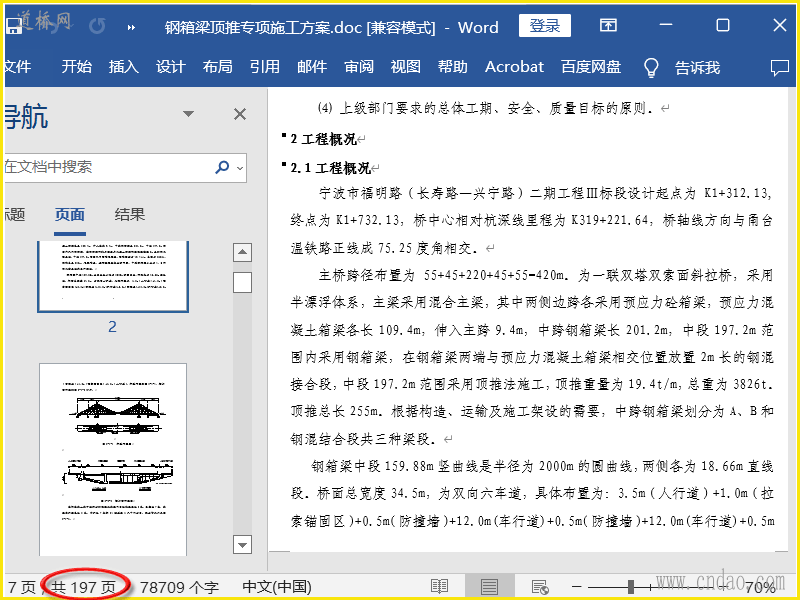Click the zoom out minus button
Screen dimensions: 800x600
(x=576, y=587)
